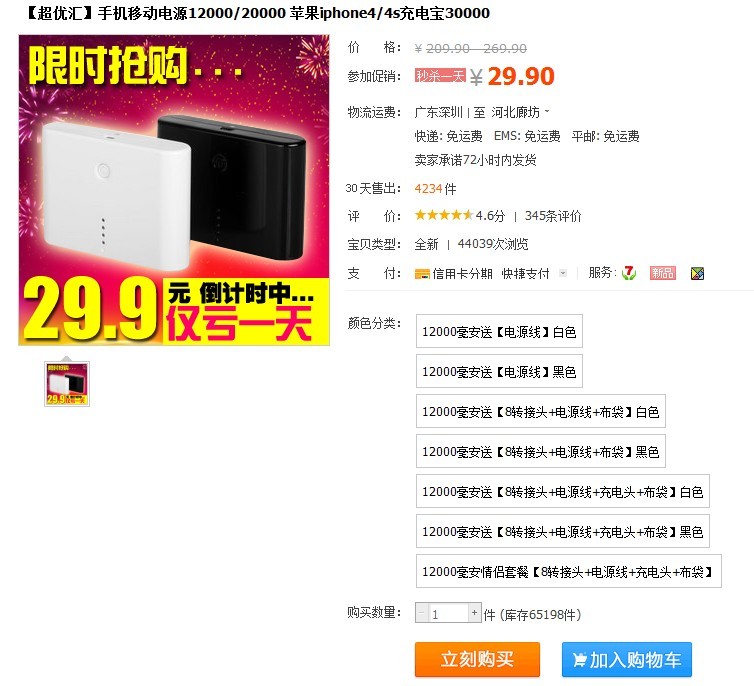
Task: Click the 快捷支付 payment link
Action: (525, 274)
